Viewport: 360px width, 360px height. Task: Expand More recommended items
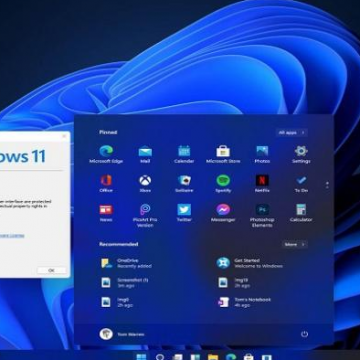pyautogui.click(x=294, y=244)
